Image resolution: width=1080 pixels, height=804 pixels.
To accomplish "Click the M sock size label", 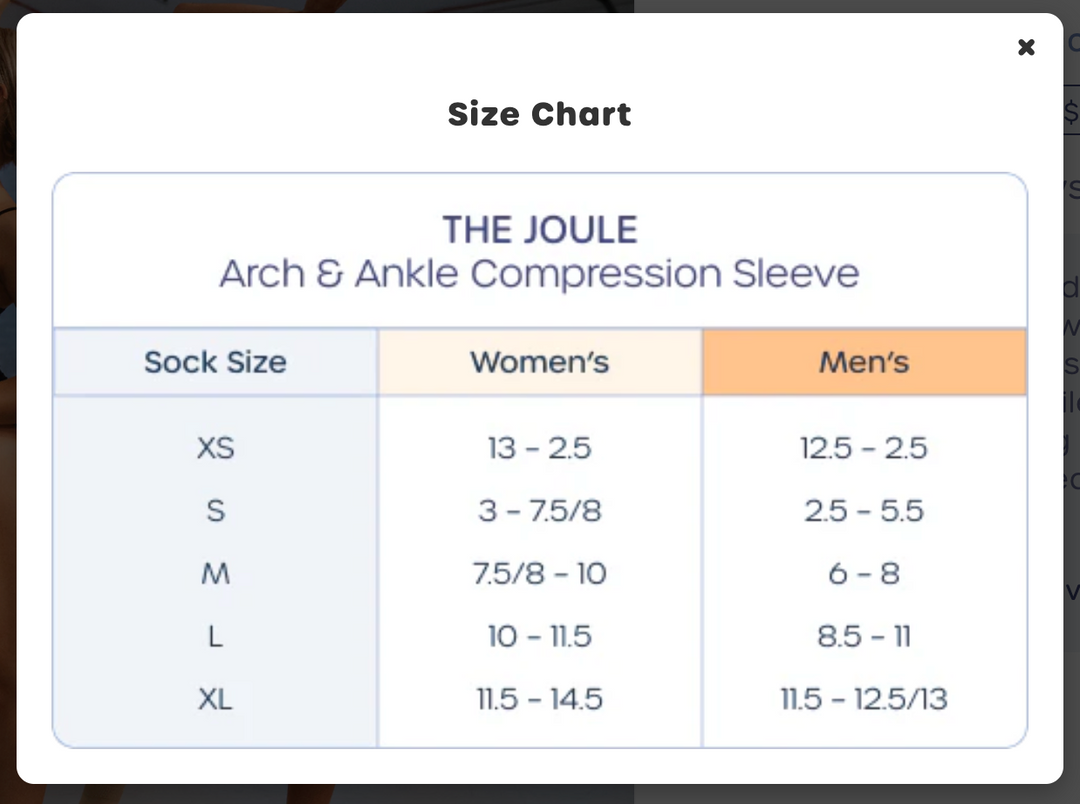I will point(214,574).
